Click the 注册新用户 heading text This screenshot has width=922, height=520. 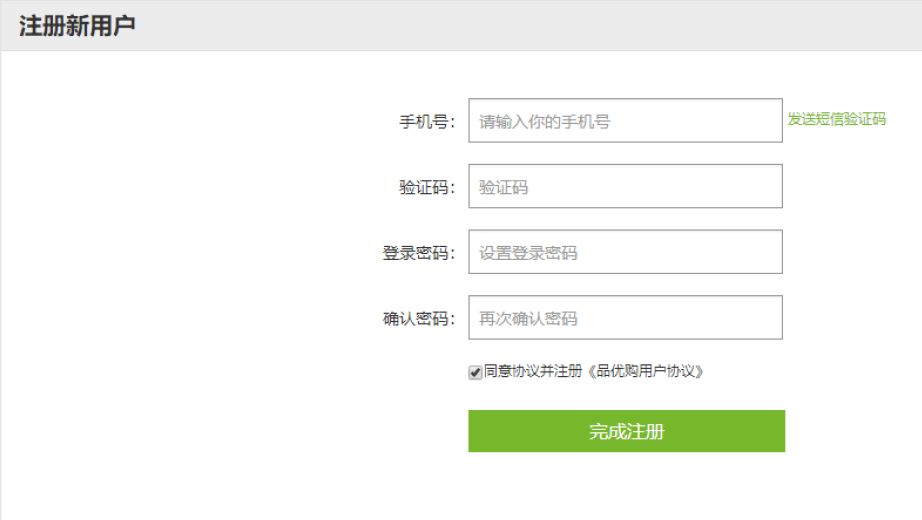click(x=77, y=26)
